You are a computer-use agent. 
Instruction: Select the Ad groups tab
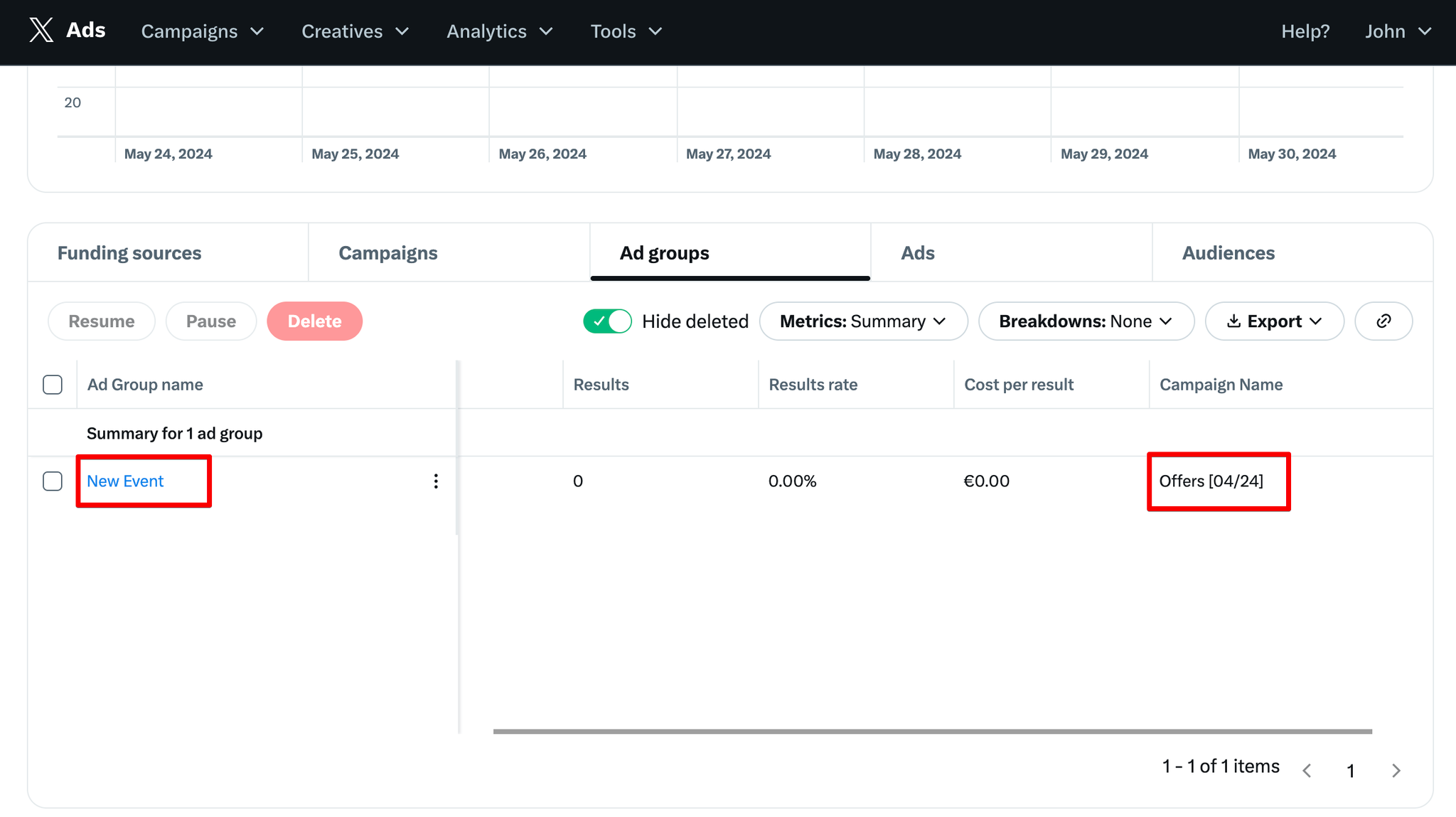[730, 253]
